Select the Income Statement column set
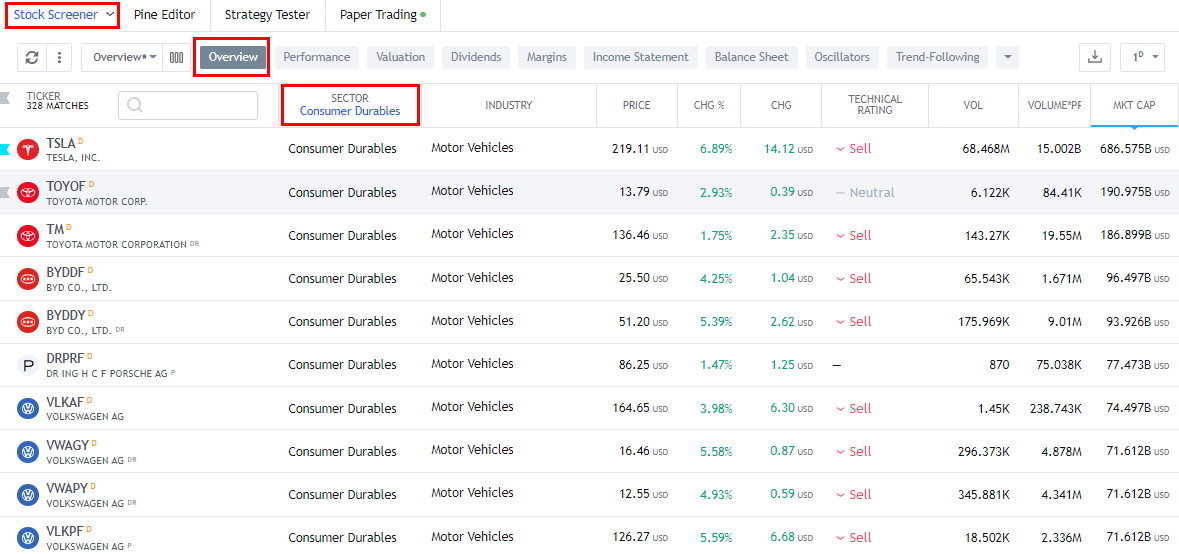This screenshot has width=1179, height=554. [x=641, y=57]
